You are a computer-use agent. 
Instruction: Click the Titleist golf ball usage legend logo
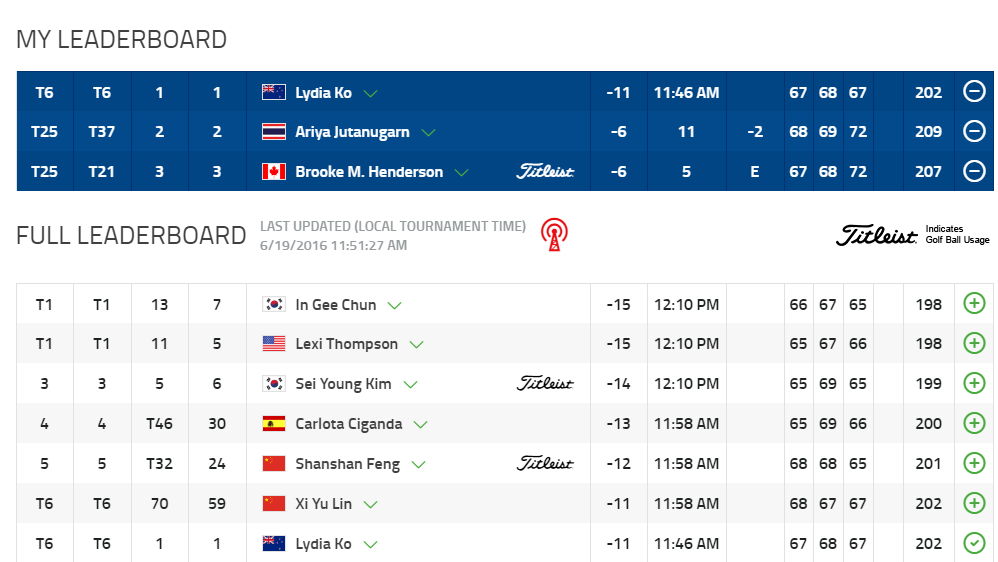tap(876, 236)
